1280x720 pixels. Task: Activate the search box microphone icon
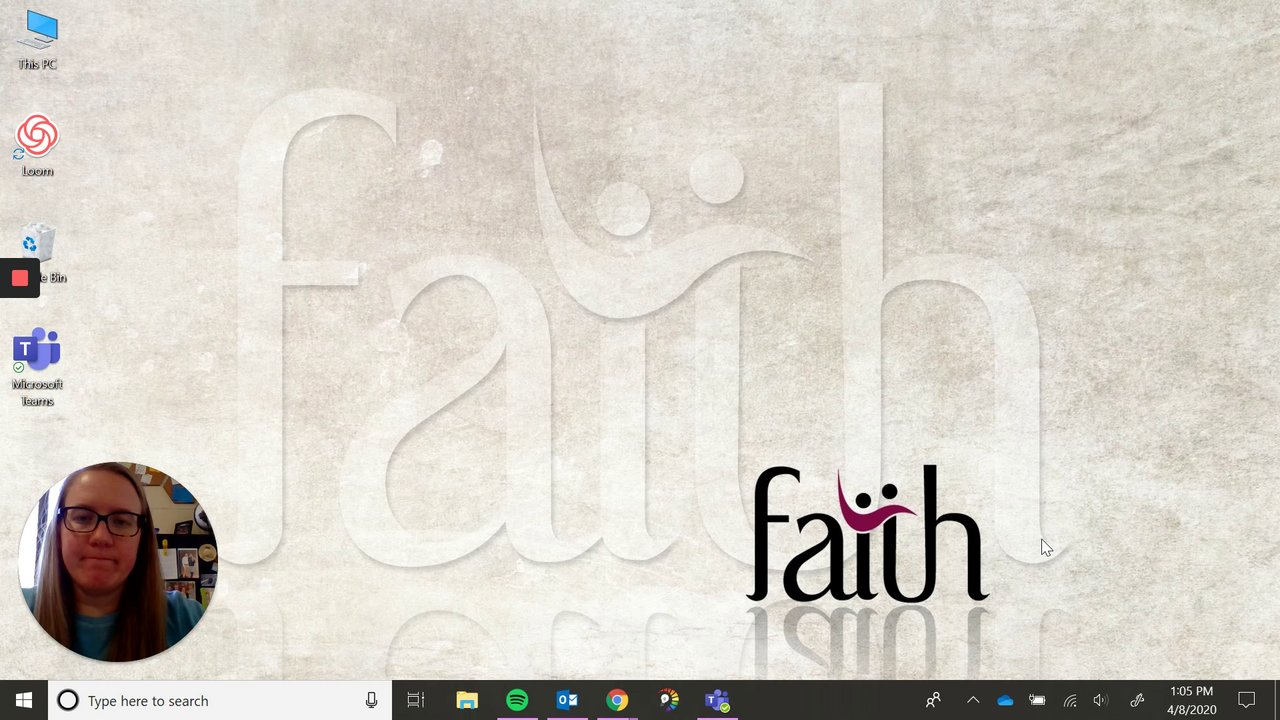pos(371,701)
